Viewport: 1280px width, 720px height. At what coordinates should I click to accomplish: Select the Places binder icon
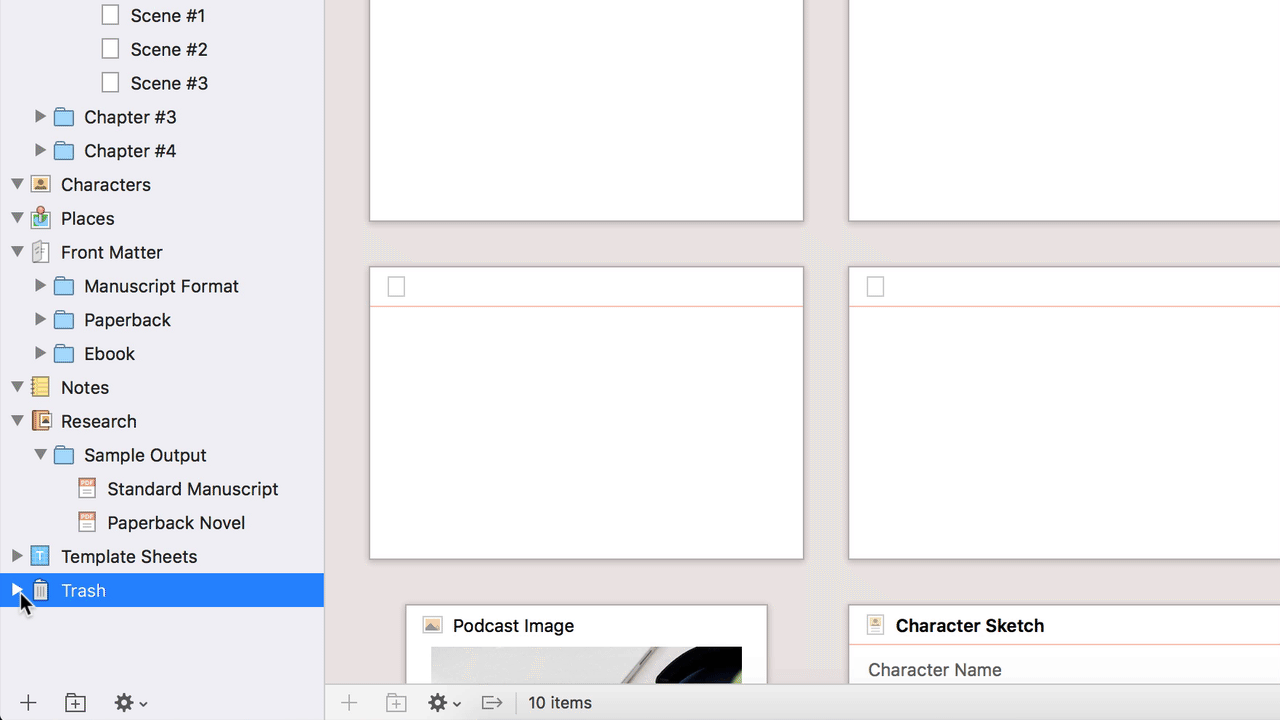40,218
